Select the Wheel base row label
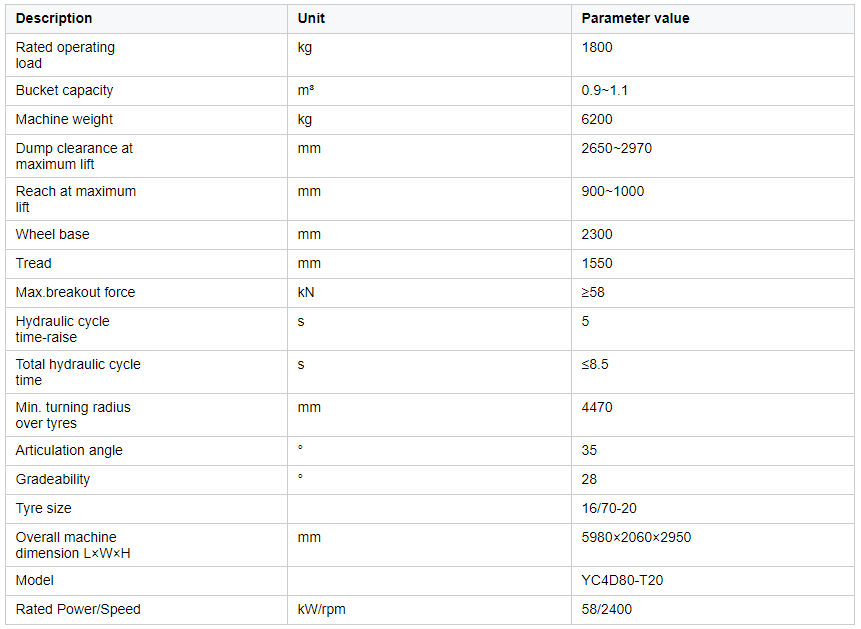 (x=52, y=235)
